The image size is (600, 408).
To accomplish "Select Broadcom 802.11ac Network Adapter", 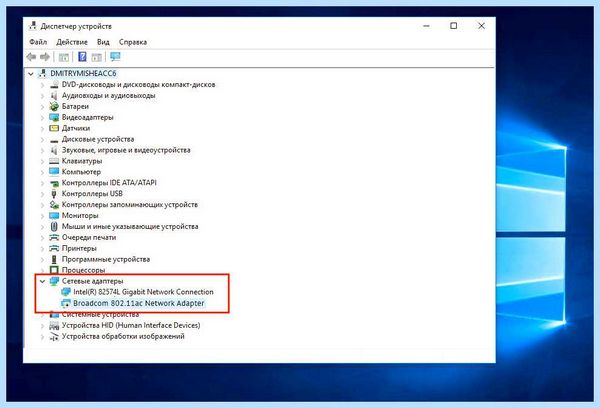I will 139,303.
